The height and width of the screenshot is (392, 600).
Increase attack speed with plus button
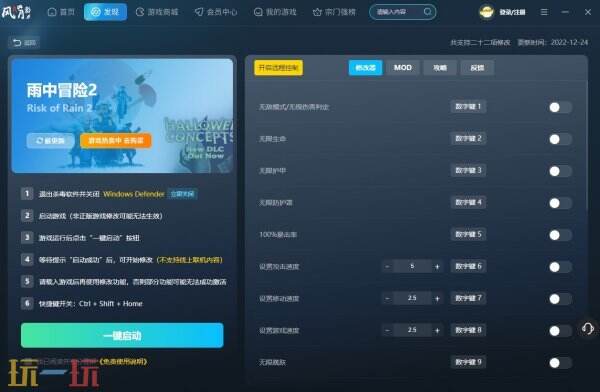pyautogui.click(x=437, y=266)
